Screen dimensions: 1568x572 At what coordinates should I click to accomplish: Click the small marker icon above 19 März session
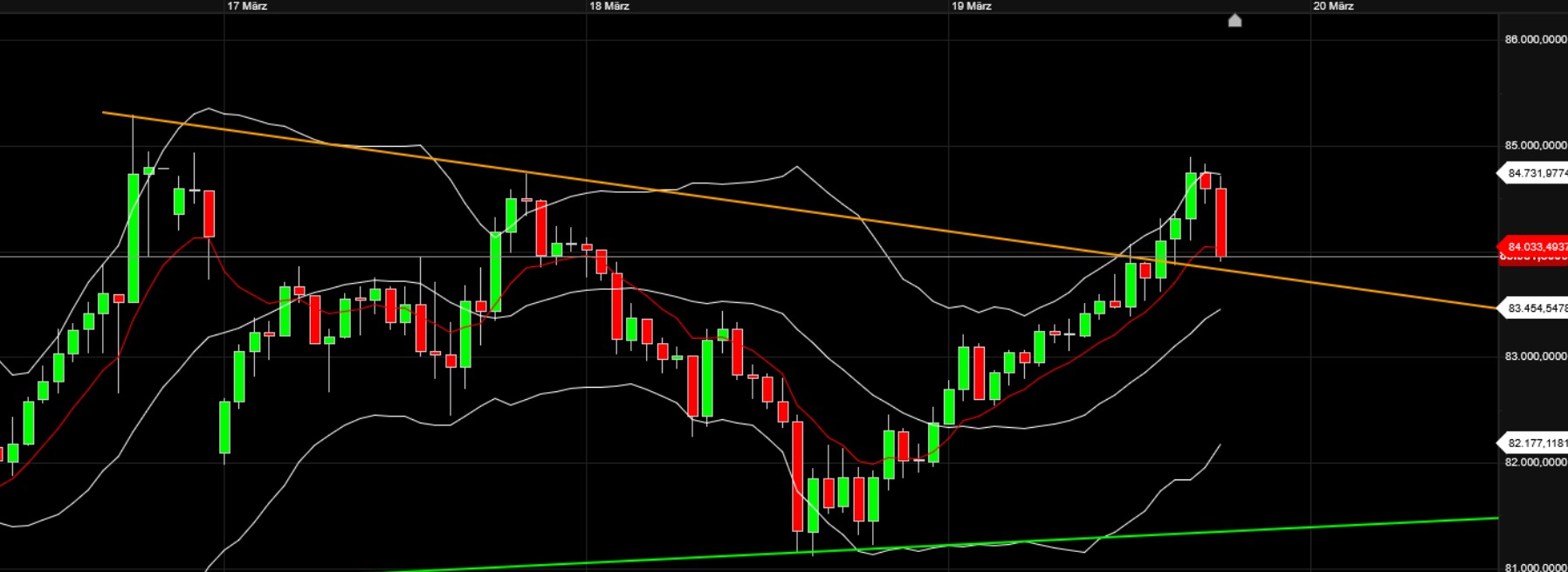tap(1234, 20)
